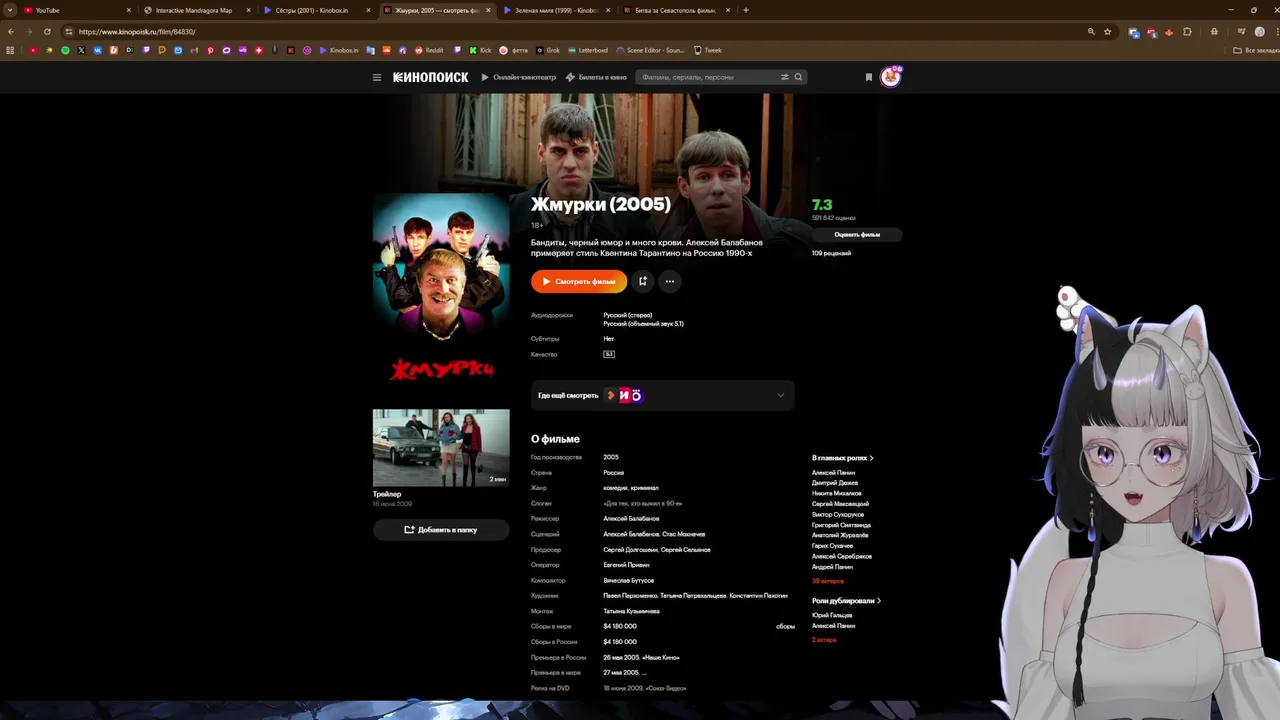Open the комедия genre link
1280x720 pixels.
tap(617, 488)
